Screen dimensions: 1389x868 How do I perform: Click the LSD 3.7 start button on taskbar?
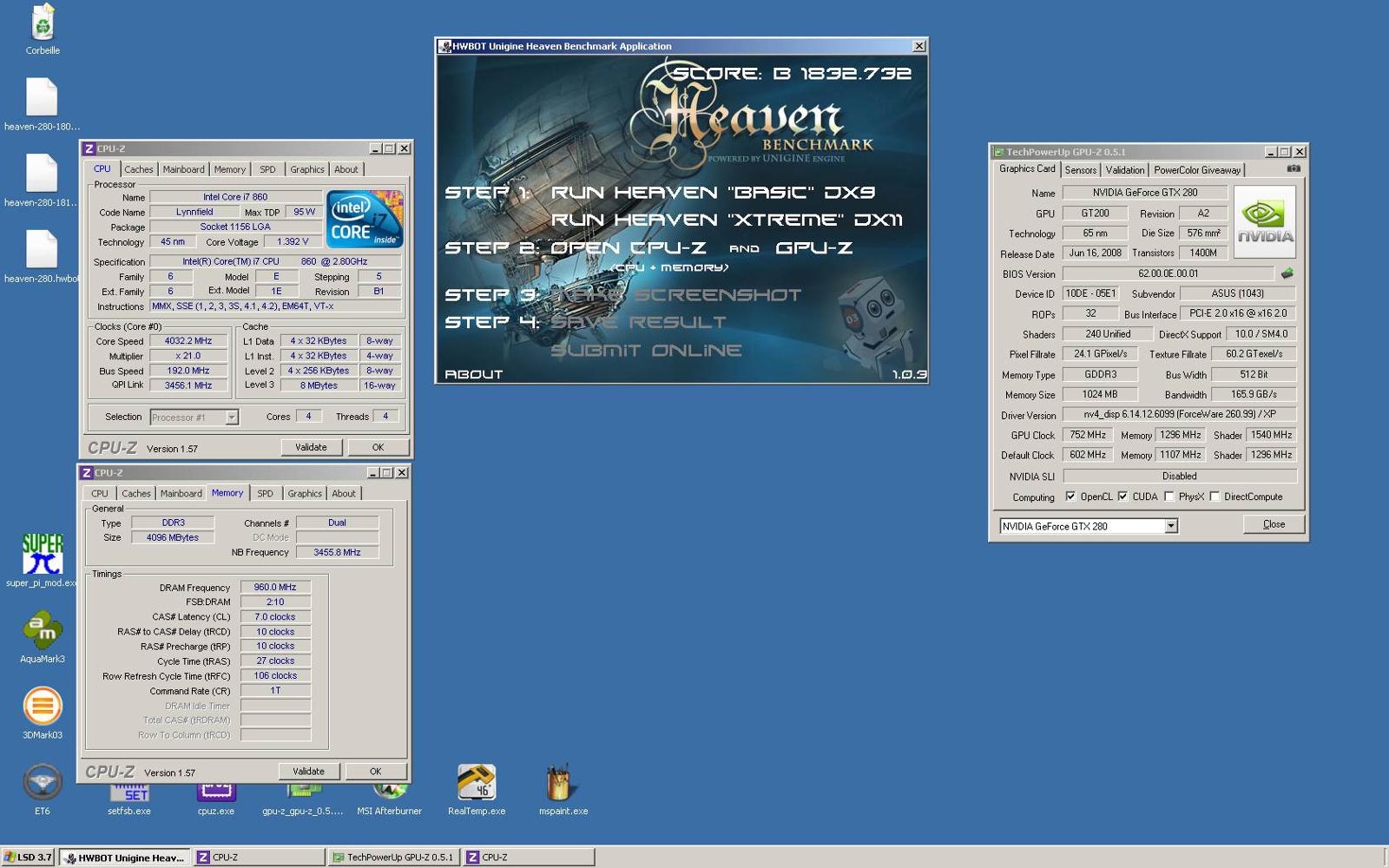click(x=28, y=857)
